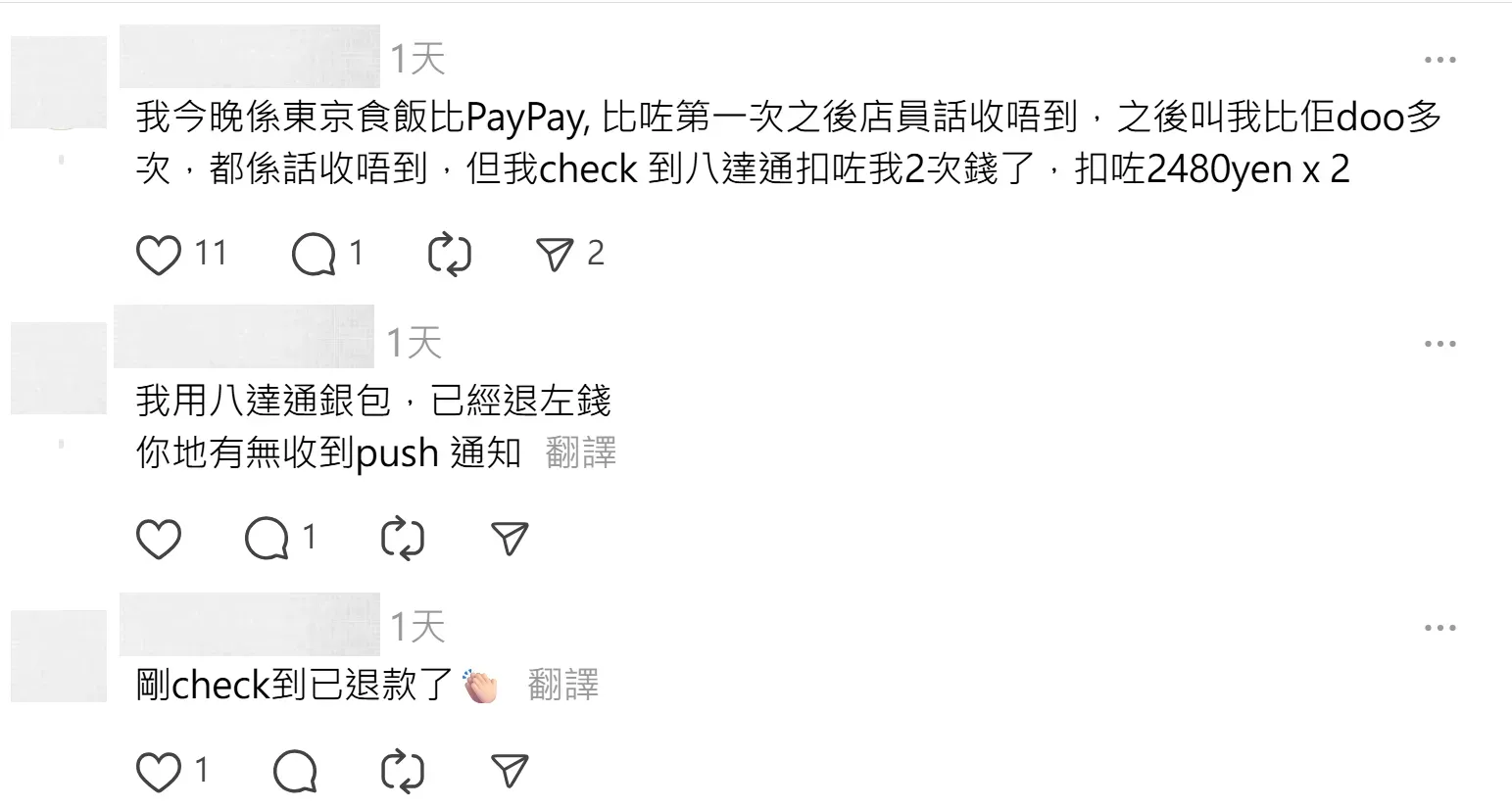Reply to the 已退款了 comment
1512x808 pixels.
[x=295, y=772]
